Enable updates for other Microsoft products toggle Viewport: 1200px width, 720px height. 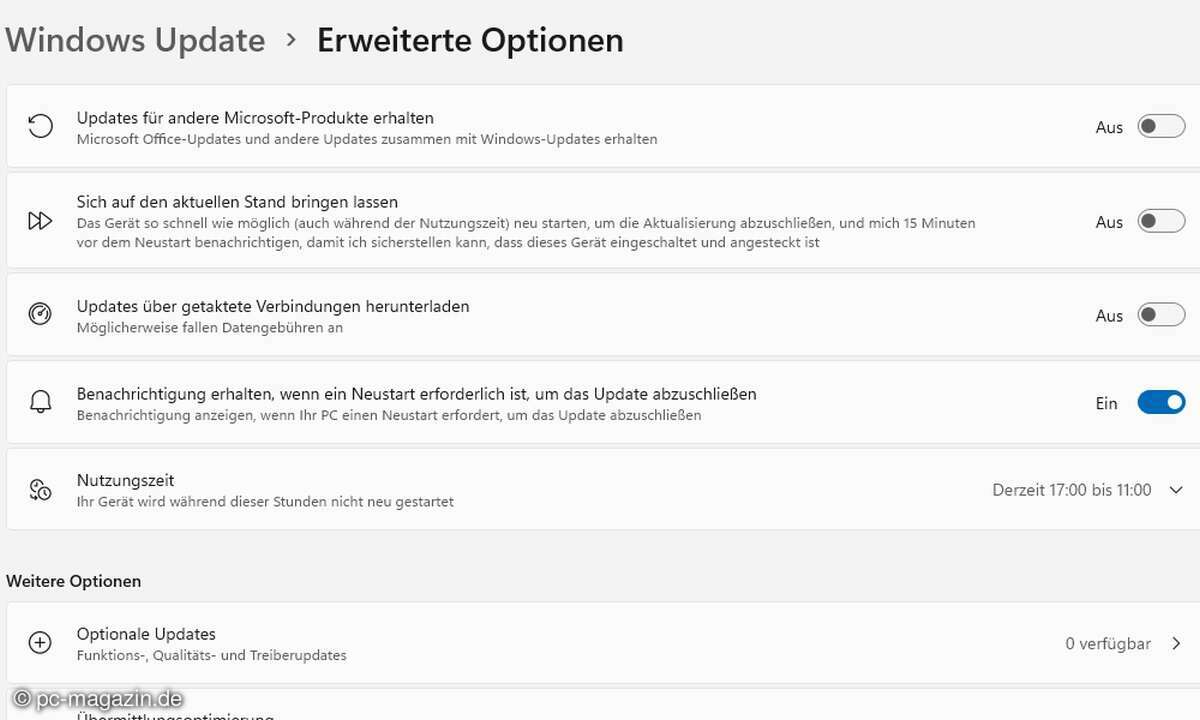[1161, 127]
